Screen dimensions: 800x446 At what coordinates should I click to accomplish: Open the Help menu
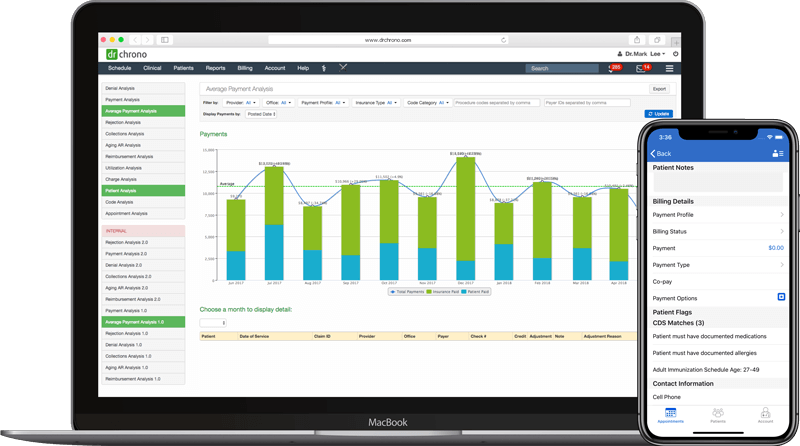[x=303, y=68]
